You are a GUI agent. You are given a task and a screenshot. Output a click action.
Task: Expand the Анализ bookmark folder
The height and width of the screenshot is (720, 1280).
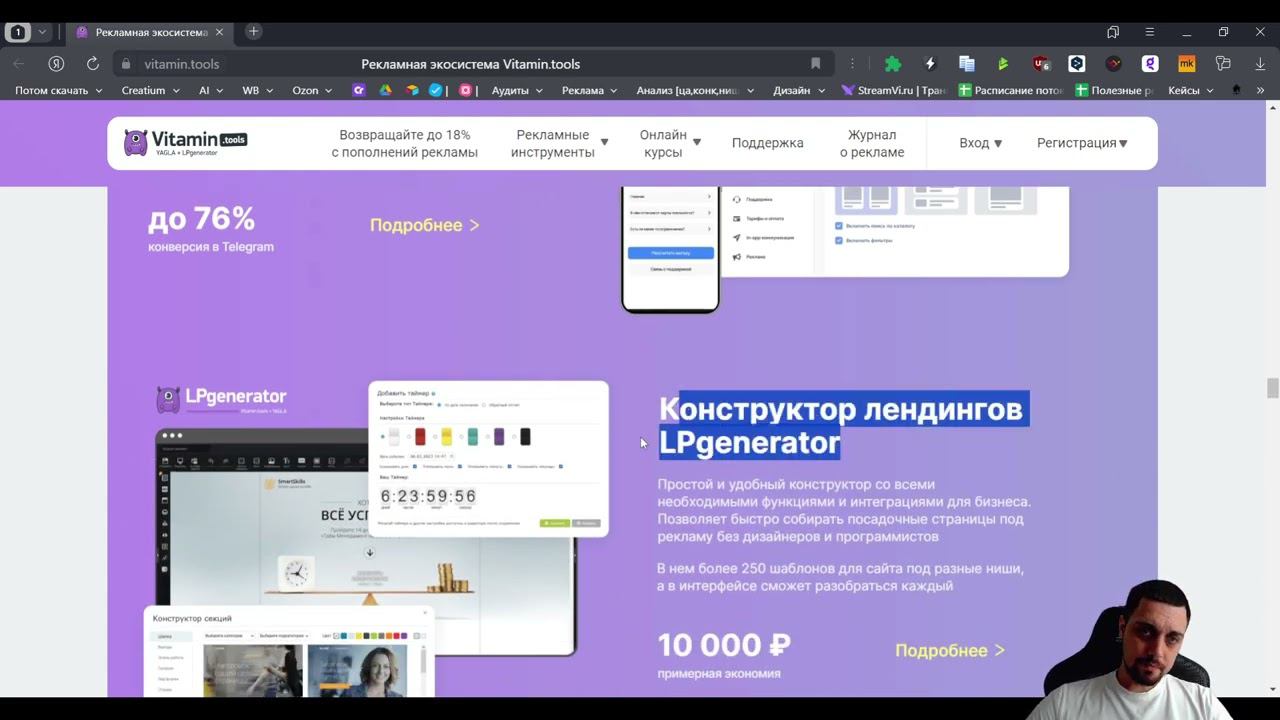tap(696, 90)
